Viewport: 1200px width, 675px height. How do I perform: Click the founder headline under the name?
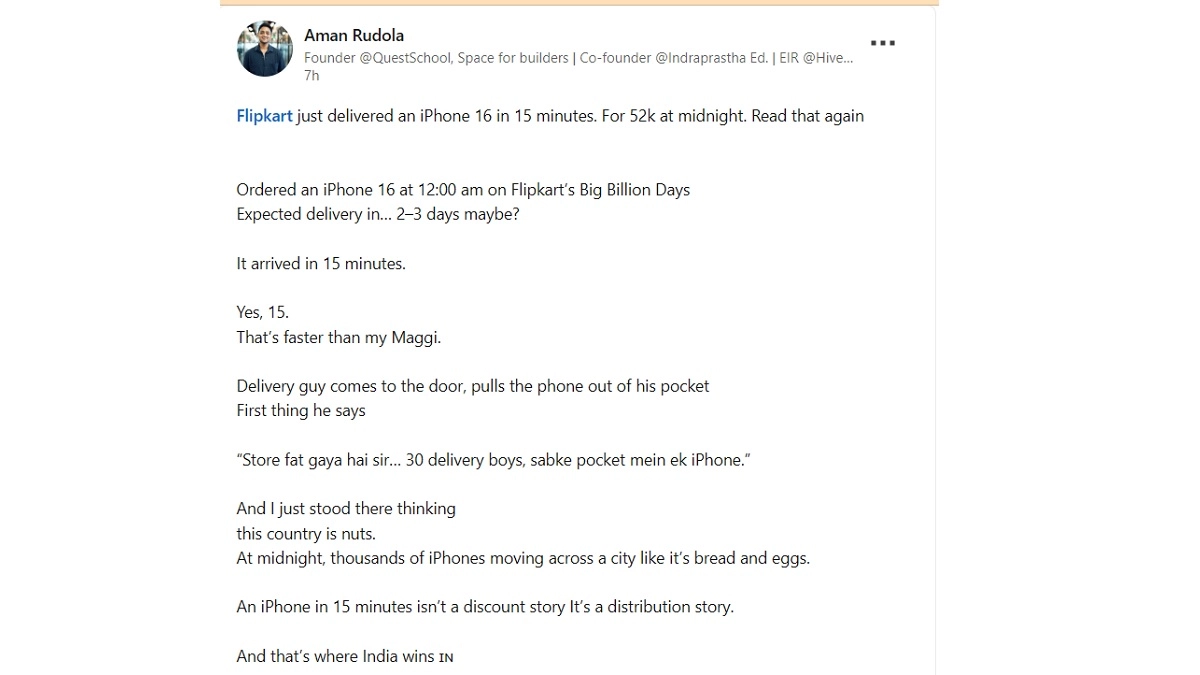(x=578, y=58)
